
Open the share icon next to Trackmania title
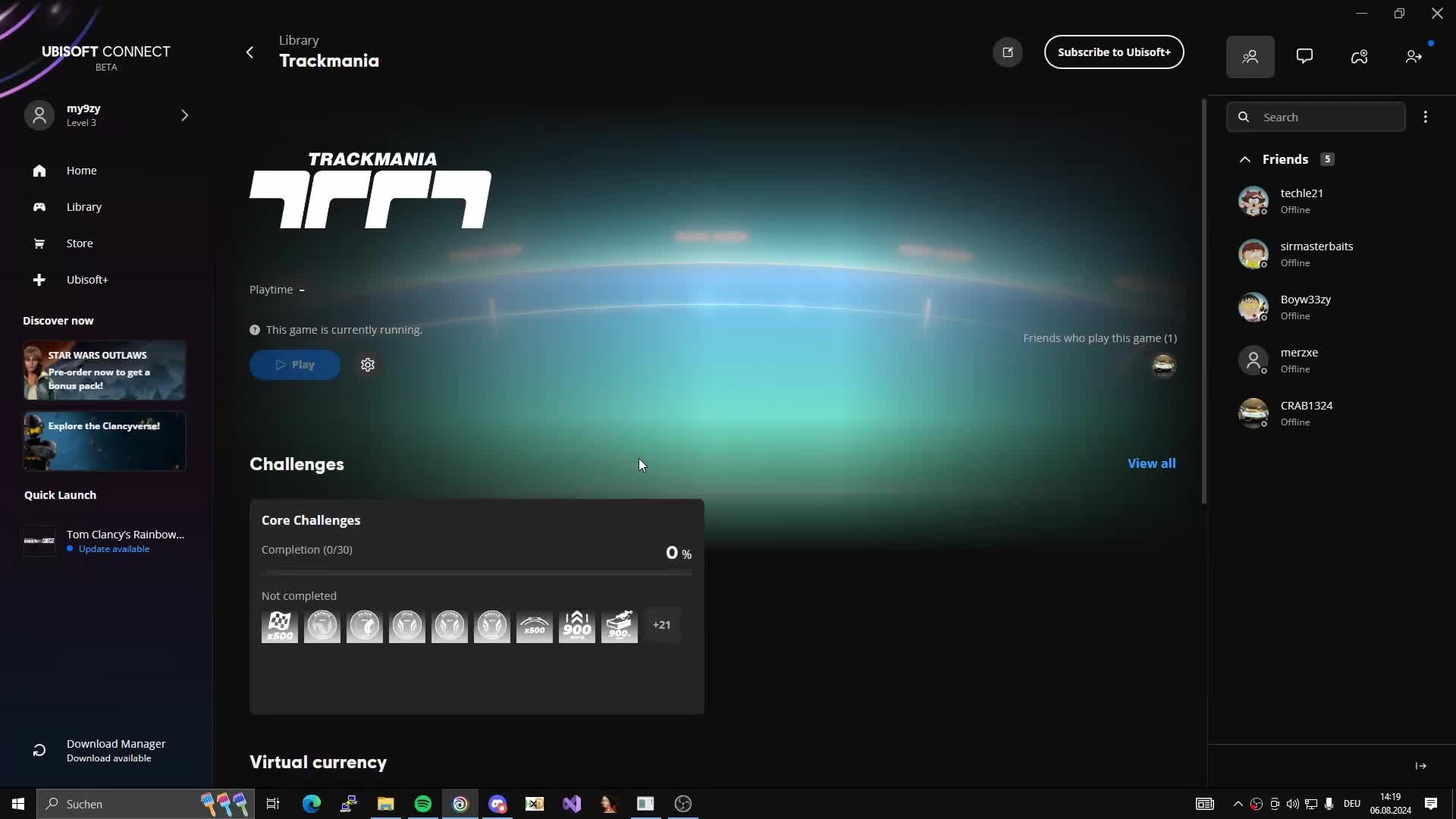click(x=1007, y=52)
